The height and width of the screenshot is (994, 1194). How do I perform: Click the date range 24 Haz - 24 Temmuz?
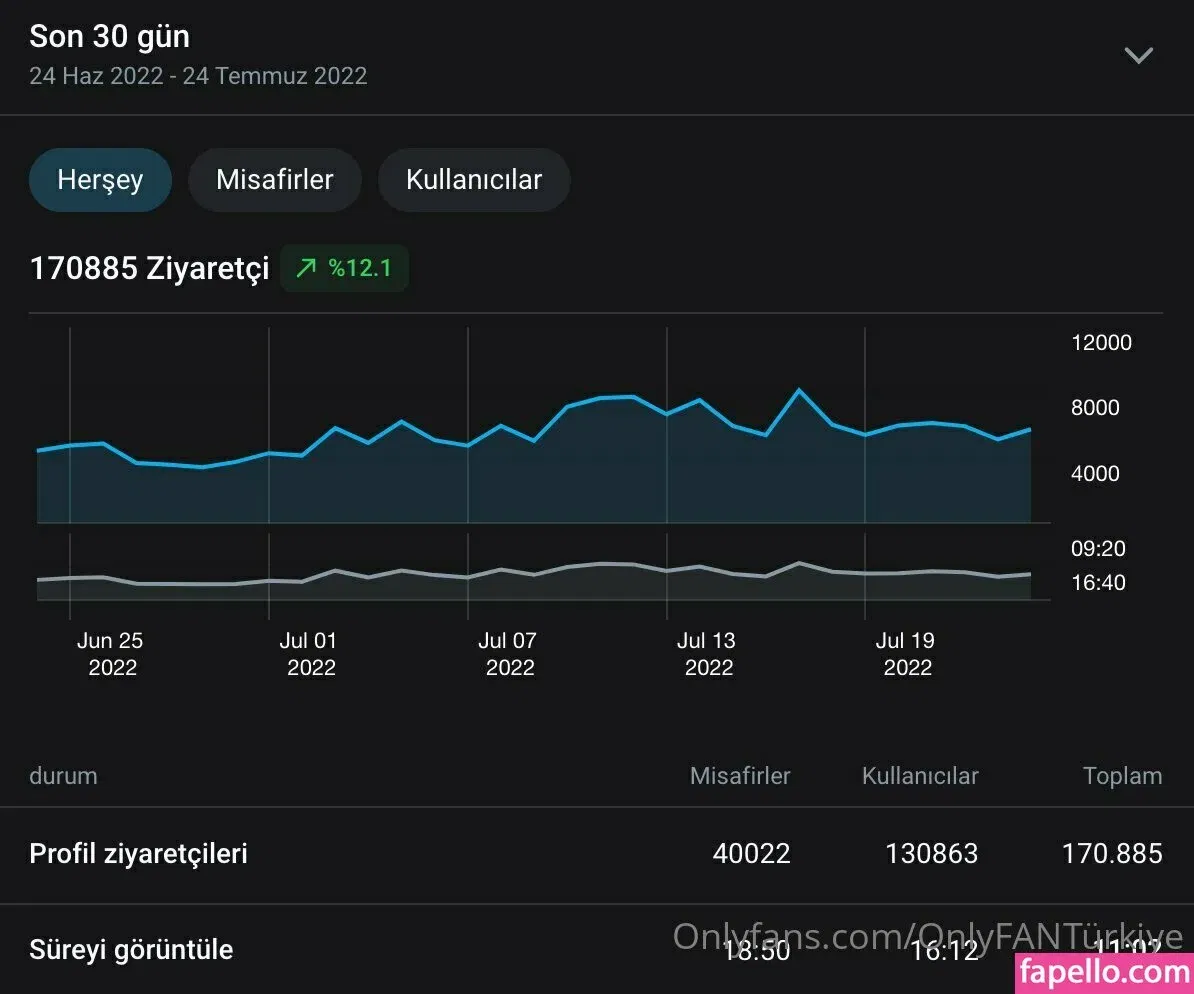[x=198, y=76]
